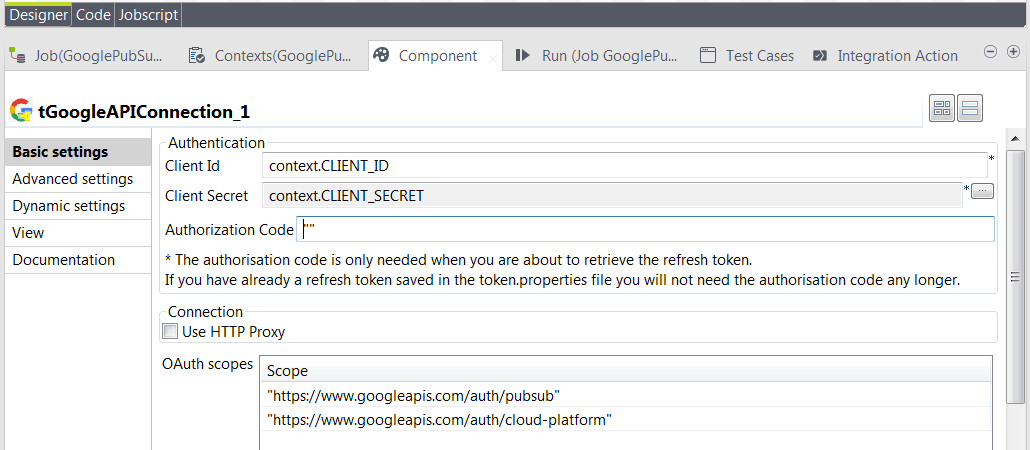Viewport: 1030px width, 450px height.
Task: Click the Scope column header
Action: coord(625,371)
